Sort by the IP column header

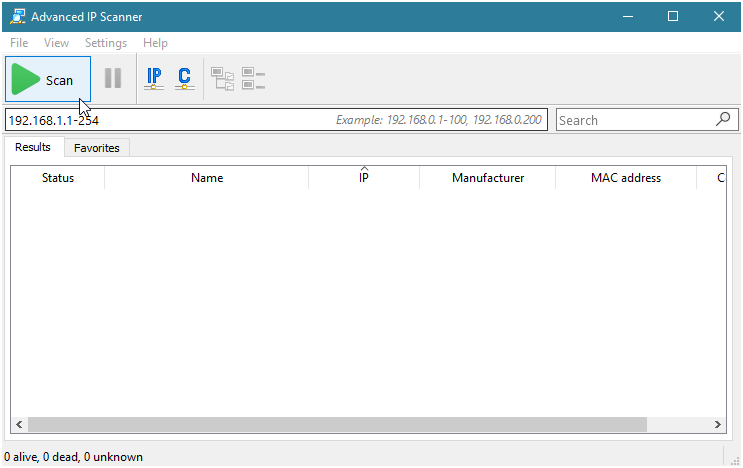click(364, 178)
